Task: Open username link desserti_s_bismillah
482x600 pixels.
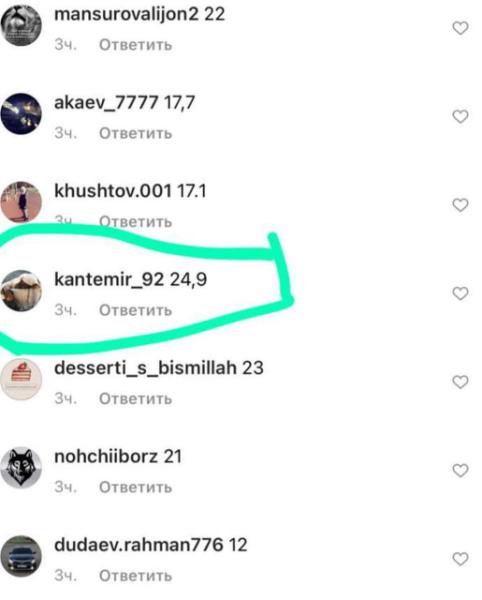Action: [145, 368]
